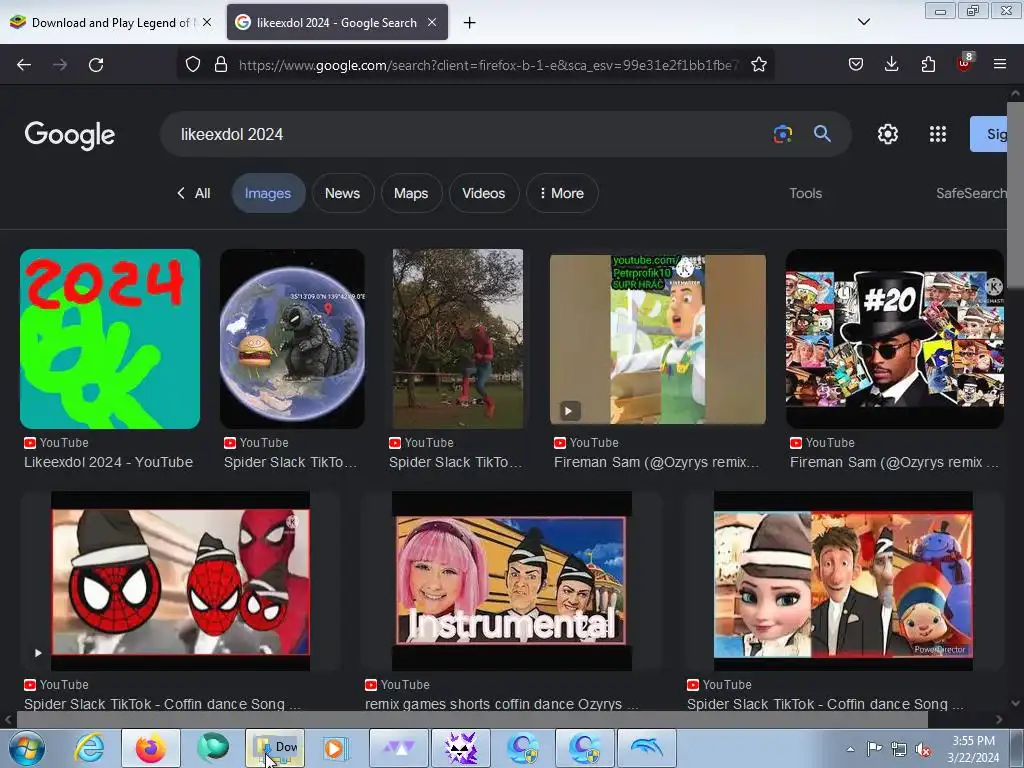Image resolution: width=1024 pixels, height=768 pixels.
Task: Search by image with Google Lens icon
Action: 782,134
